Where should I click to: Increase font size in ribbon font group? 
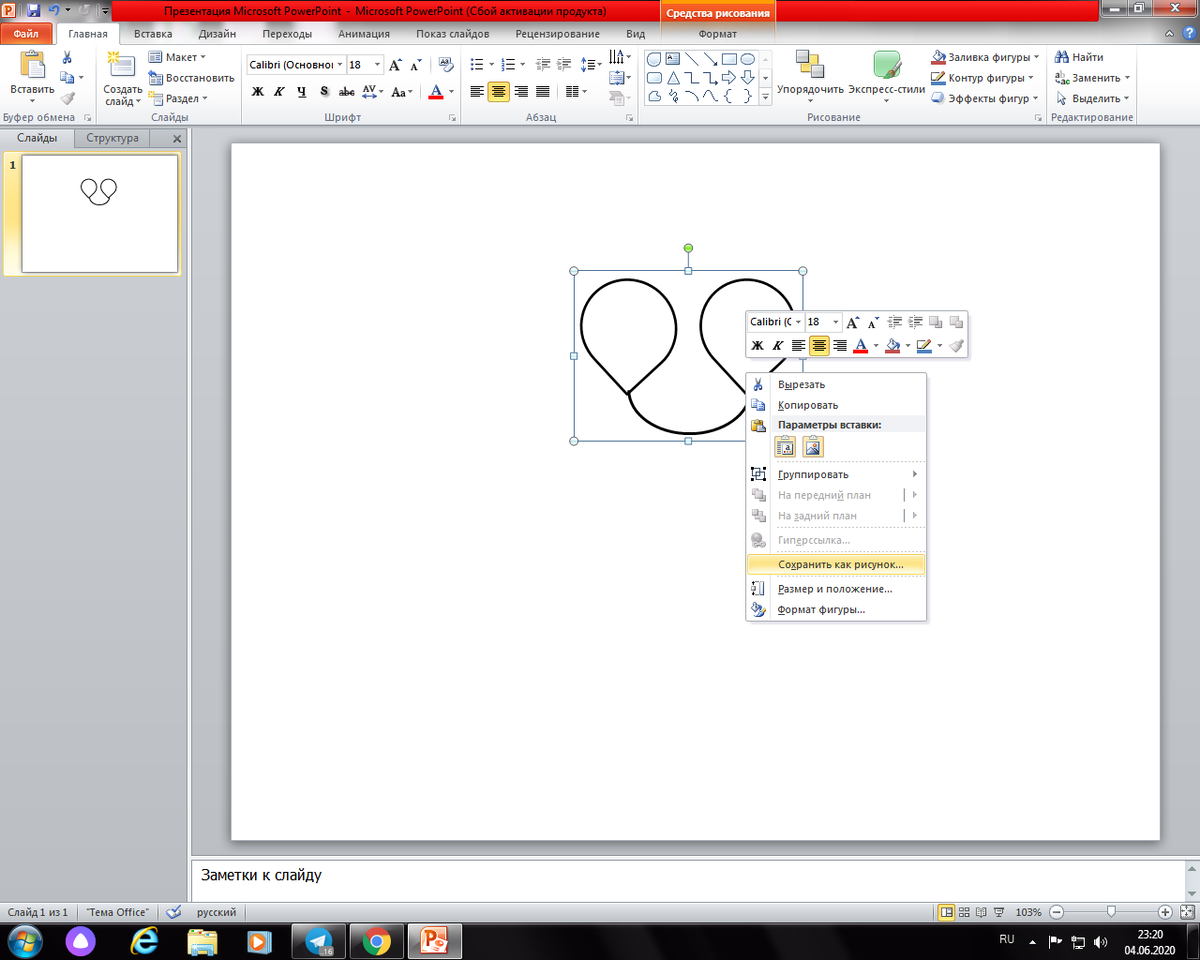coord(397,65)
